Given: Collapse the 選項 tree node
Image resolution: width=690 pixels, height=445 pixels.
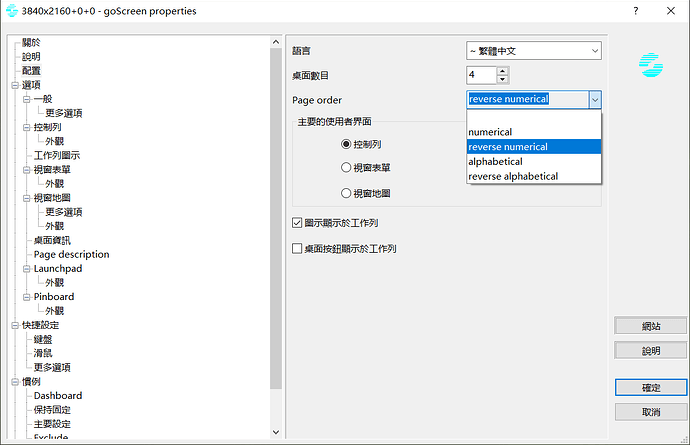Looking at the screenshot, I should (14, 85).
